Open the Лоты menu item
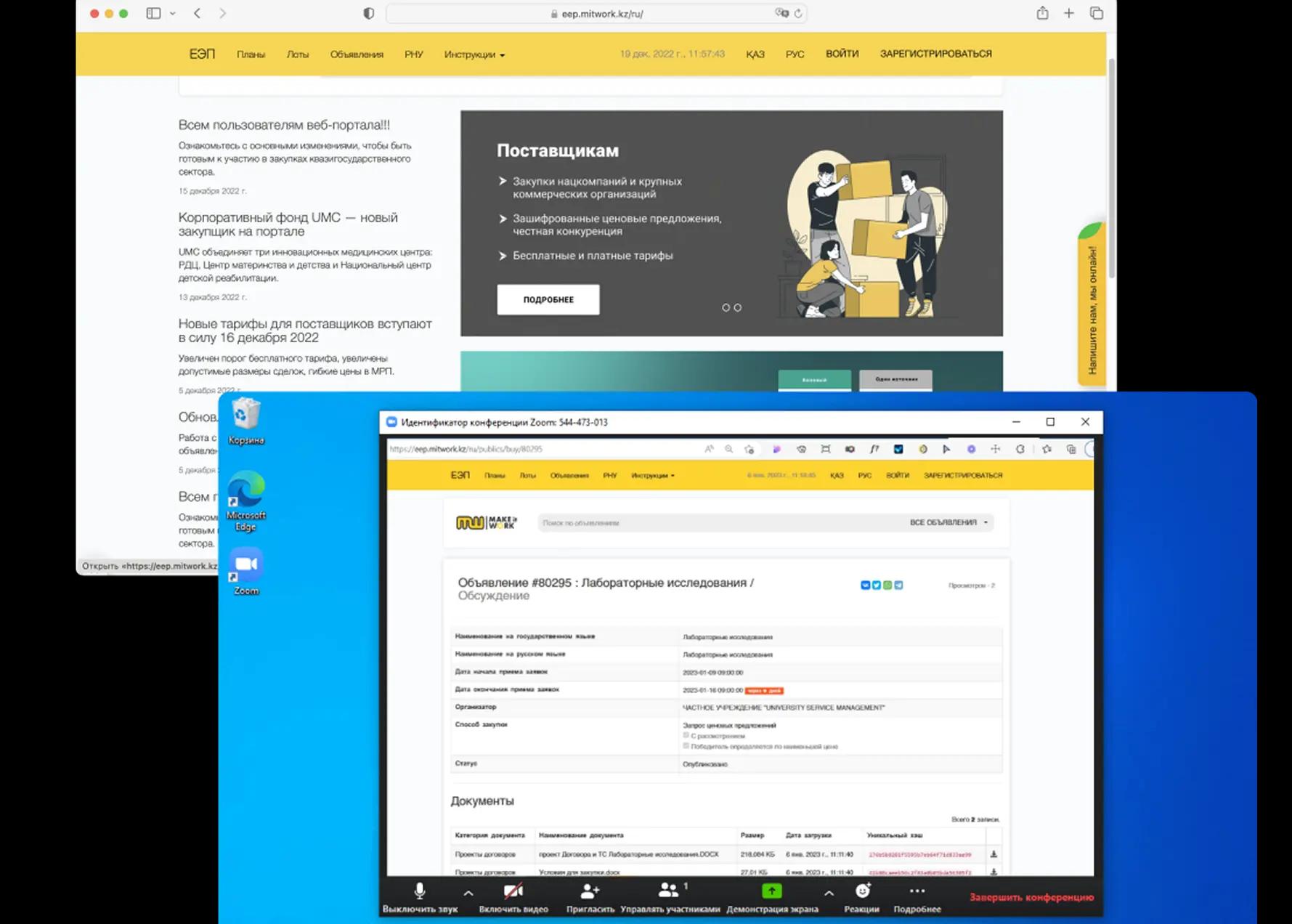Viewport: 1292px width, 924px height. [297, 54]
